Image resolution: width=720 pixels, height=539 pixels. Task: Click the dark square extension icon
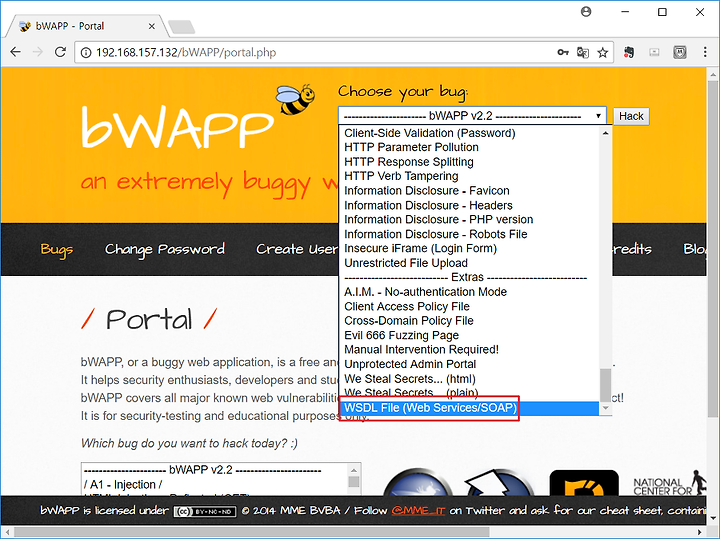[x=680, y=52]
